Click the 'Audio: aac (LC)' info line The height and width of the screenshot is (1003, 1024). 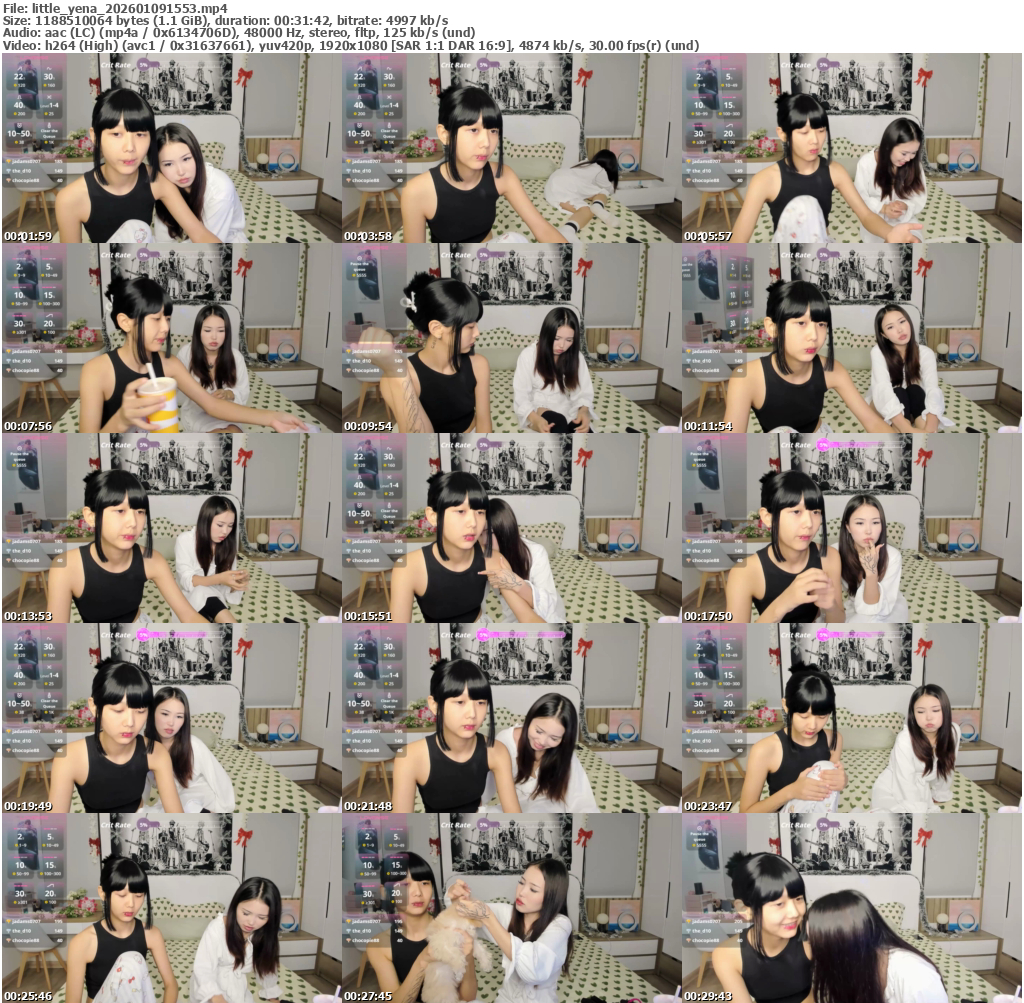point(239,33)
